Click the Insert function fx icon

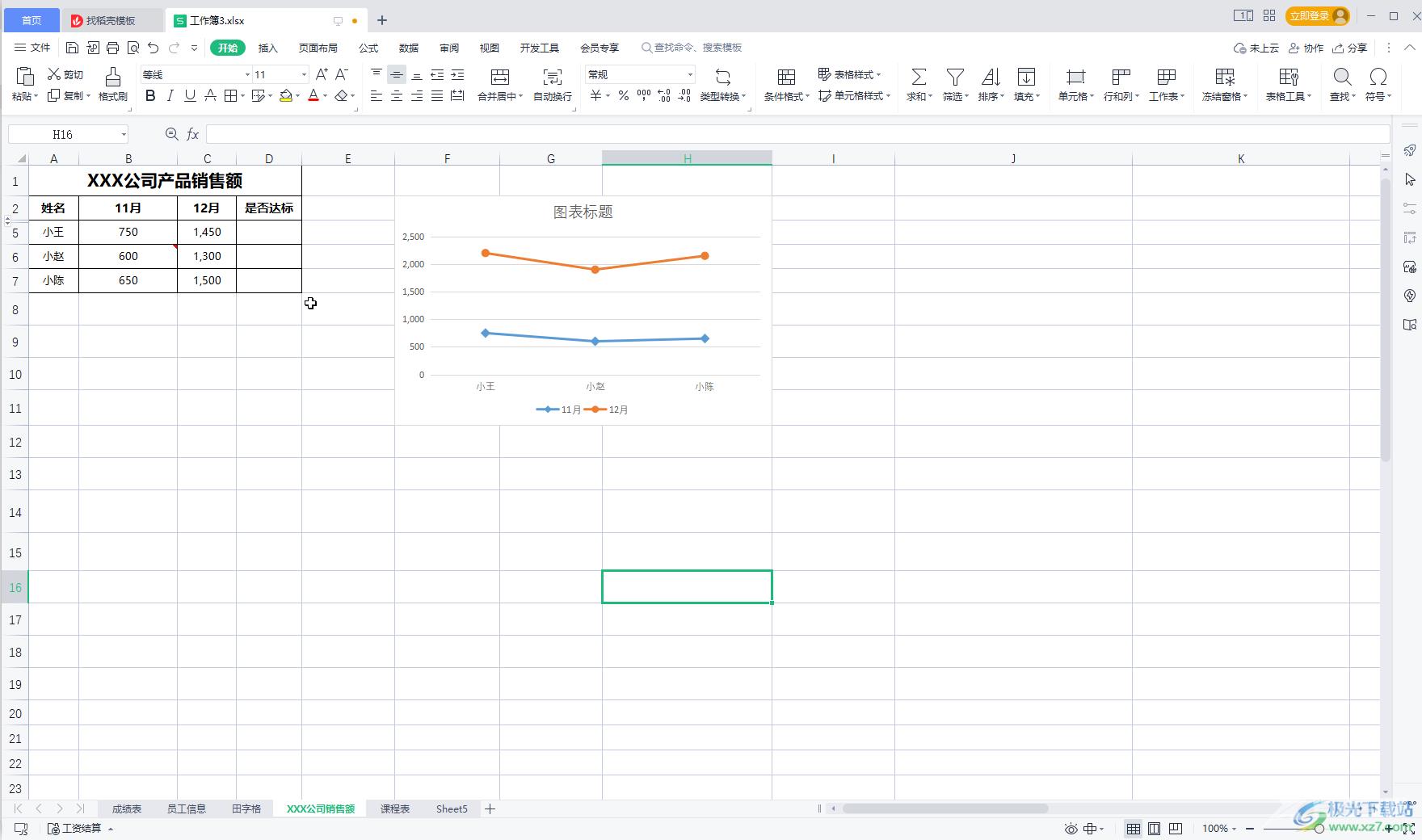click(192, 134)
